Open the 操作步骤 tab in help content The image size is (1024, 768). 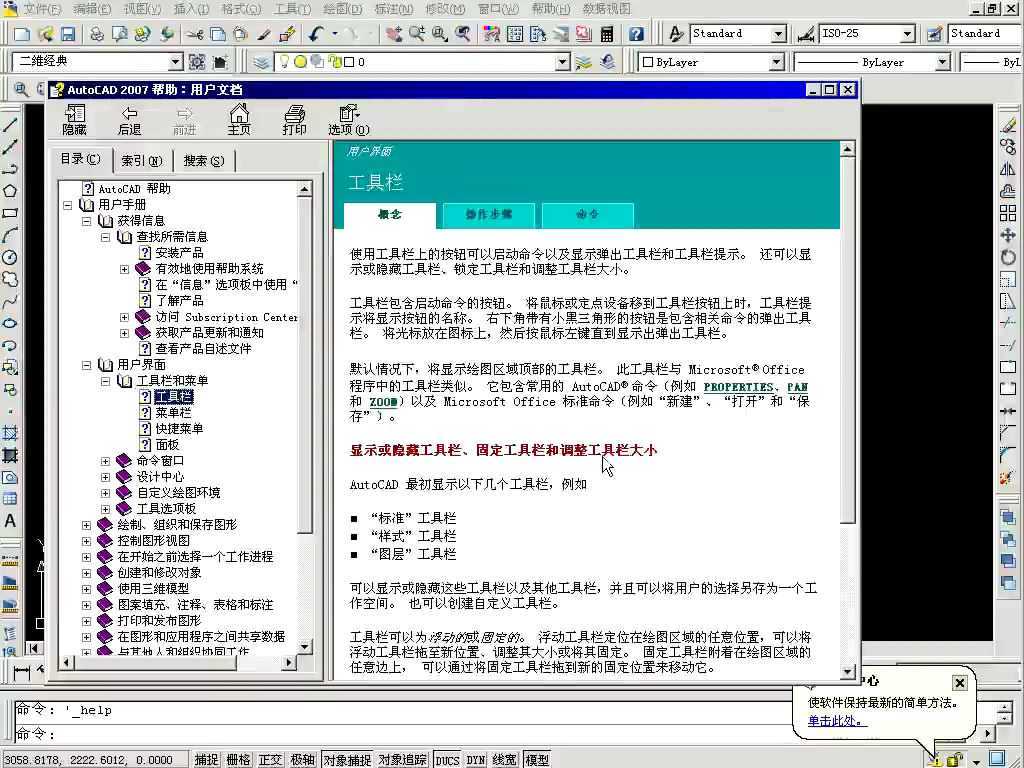pos(488,215)
